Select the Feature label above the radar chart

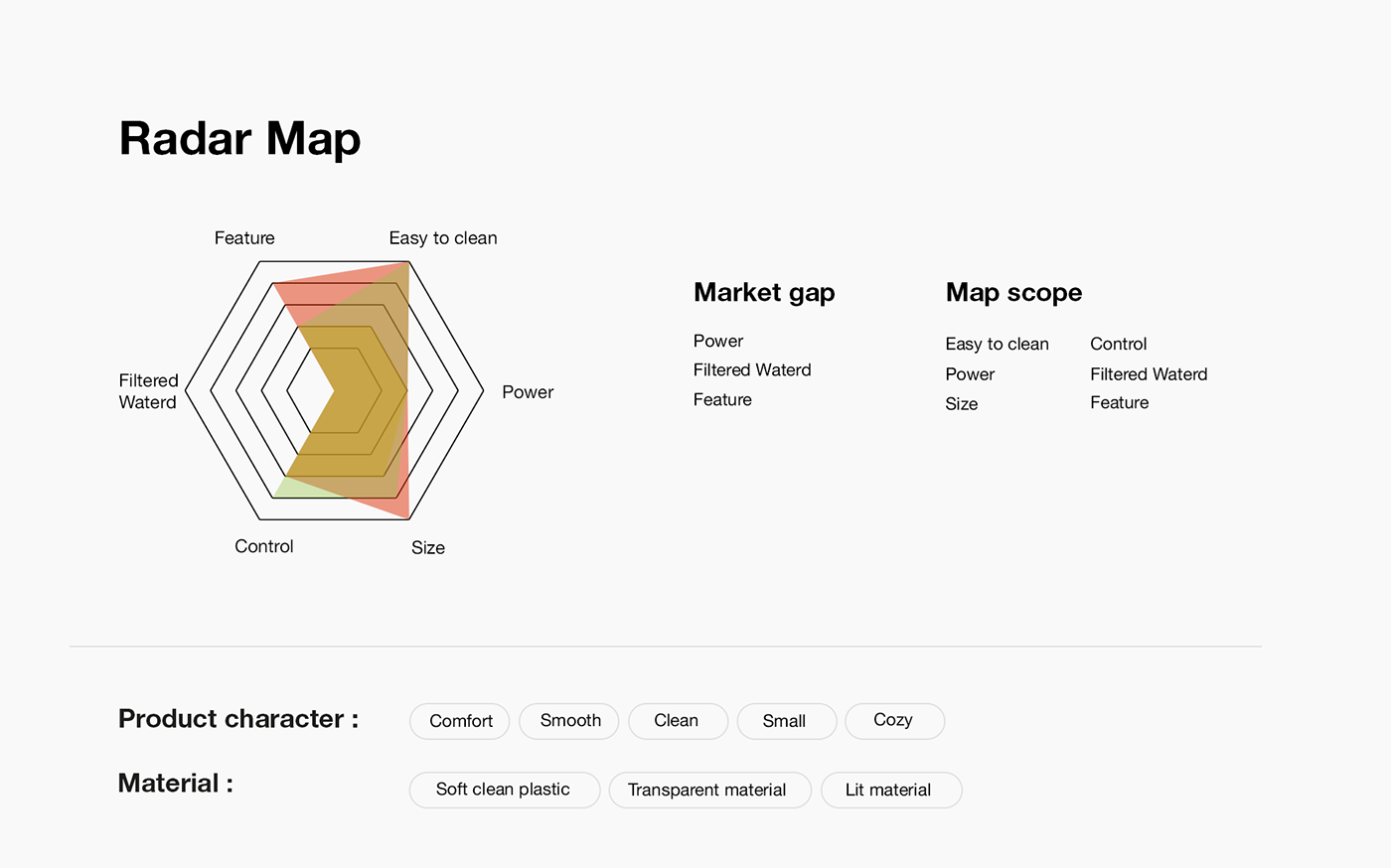coord(244,238)
